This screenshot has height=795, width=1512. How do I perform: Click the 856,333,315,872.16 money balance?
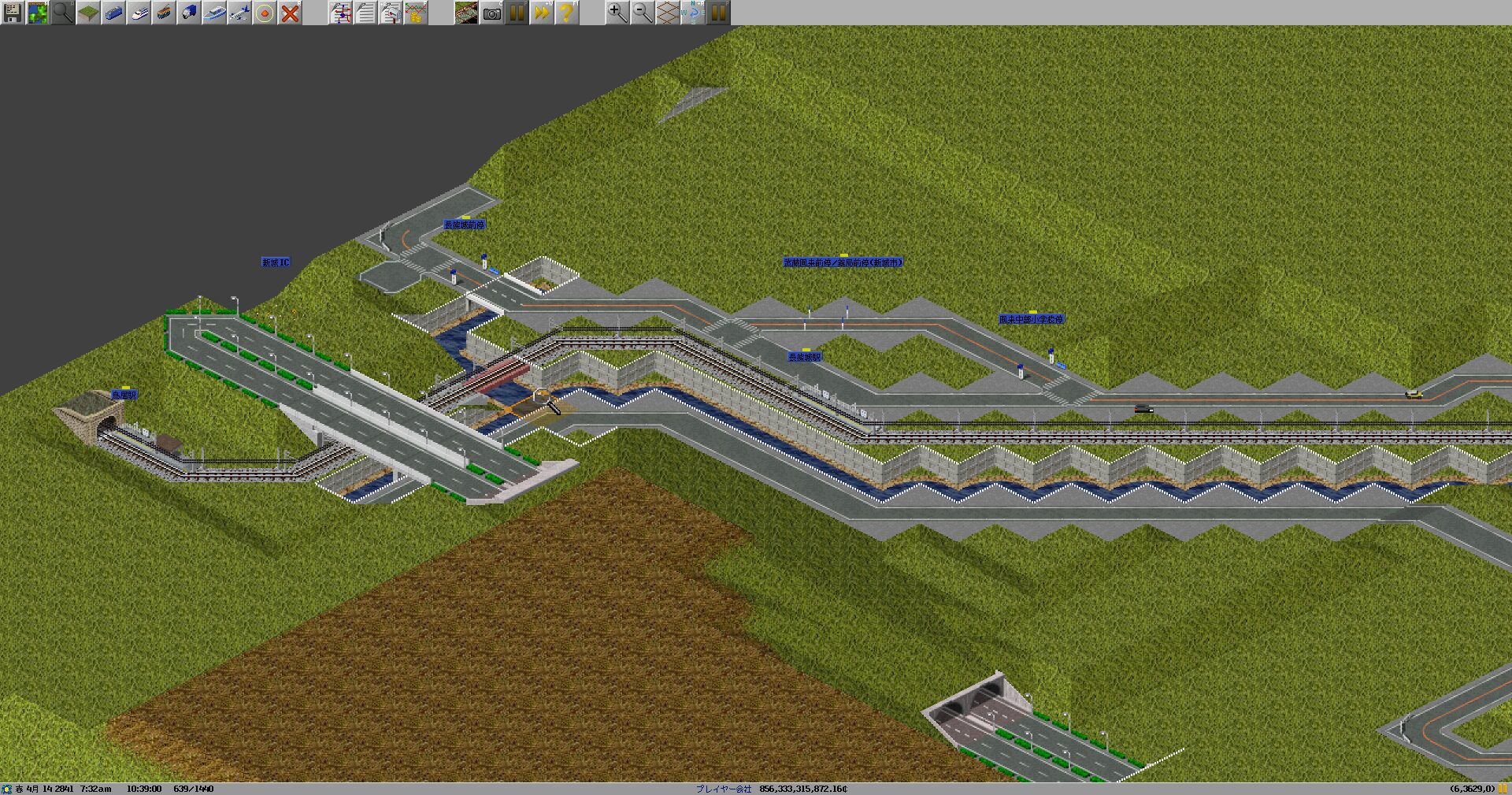tap(803, 789)
